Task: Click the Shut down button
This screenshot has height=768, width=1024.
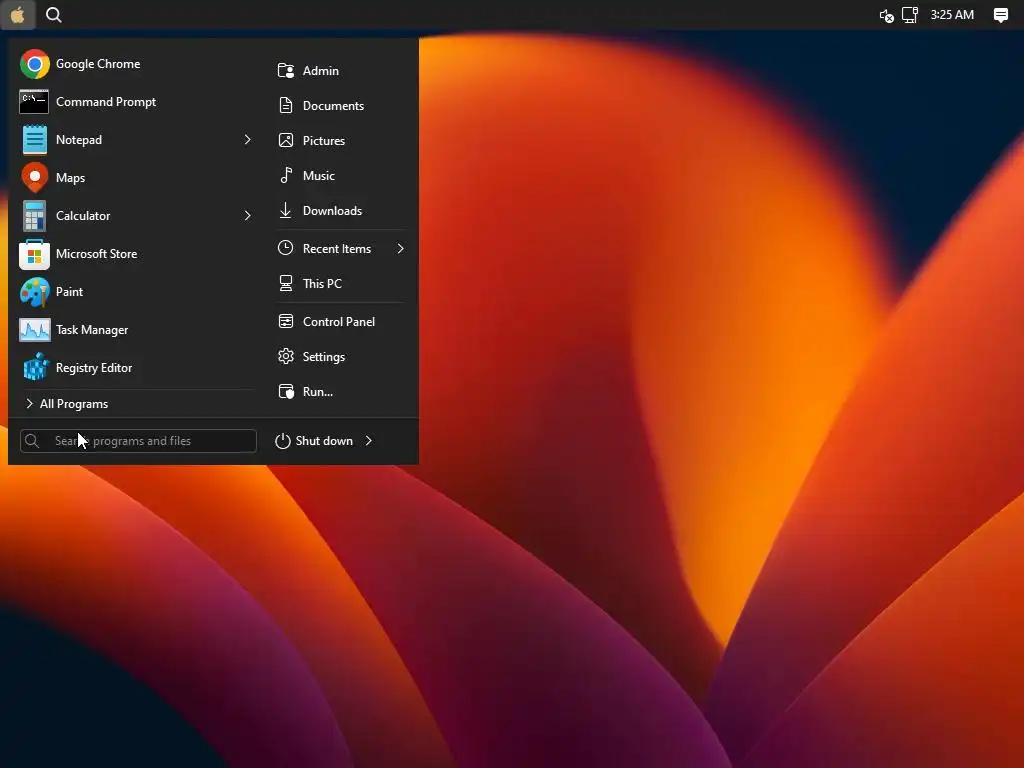Action: click(x=314, y=441)
